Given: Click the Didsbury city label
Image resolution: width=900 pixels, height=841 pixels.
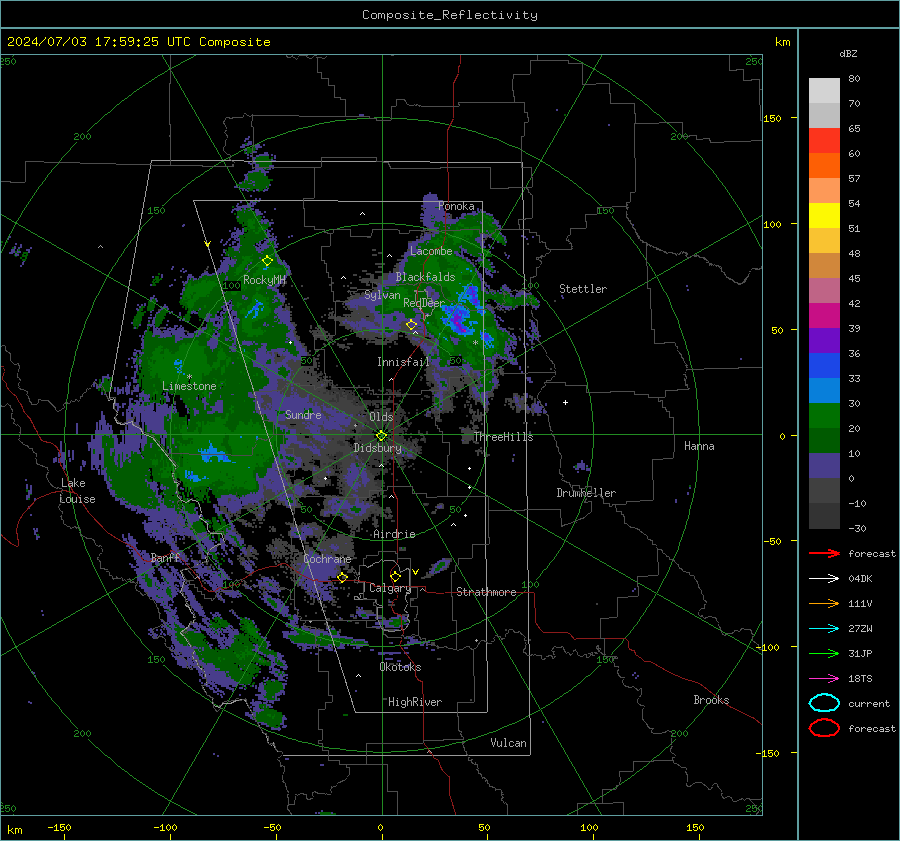Looking at the screenshot, I should (378, 448).
